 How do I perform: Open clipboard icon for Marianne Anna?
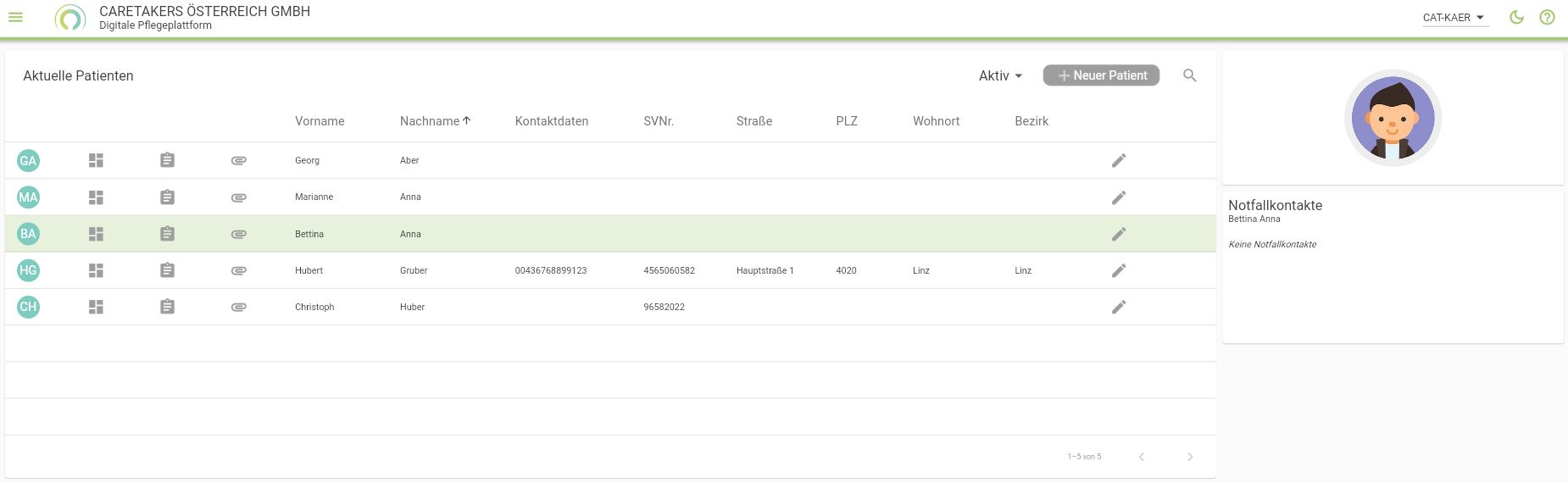[x=168, y=197]
